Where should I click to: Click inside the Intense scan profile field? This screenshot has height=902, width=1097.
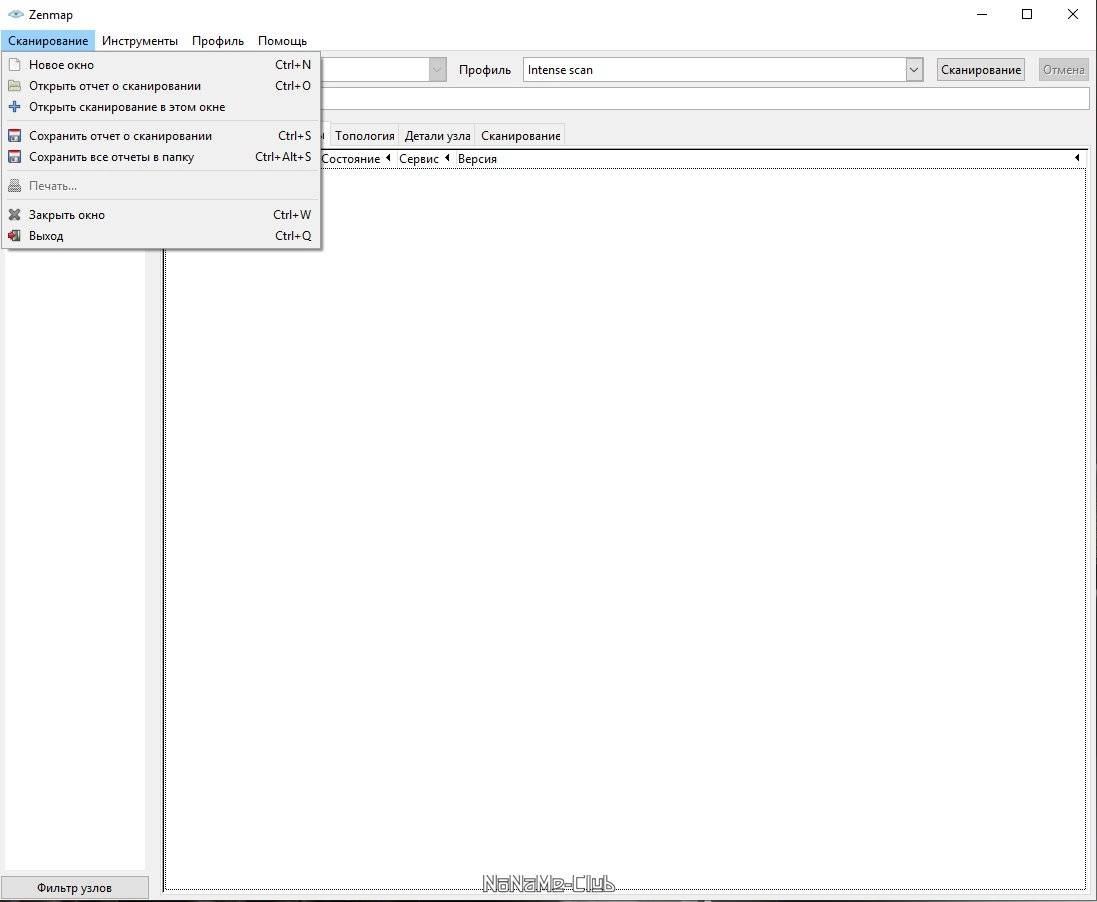click(x=714, y=70)
